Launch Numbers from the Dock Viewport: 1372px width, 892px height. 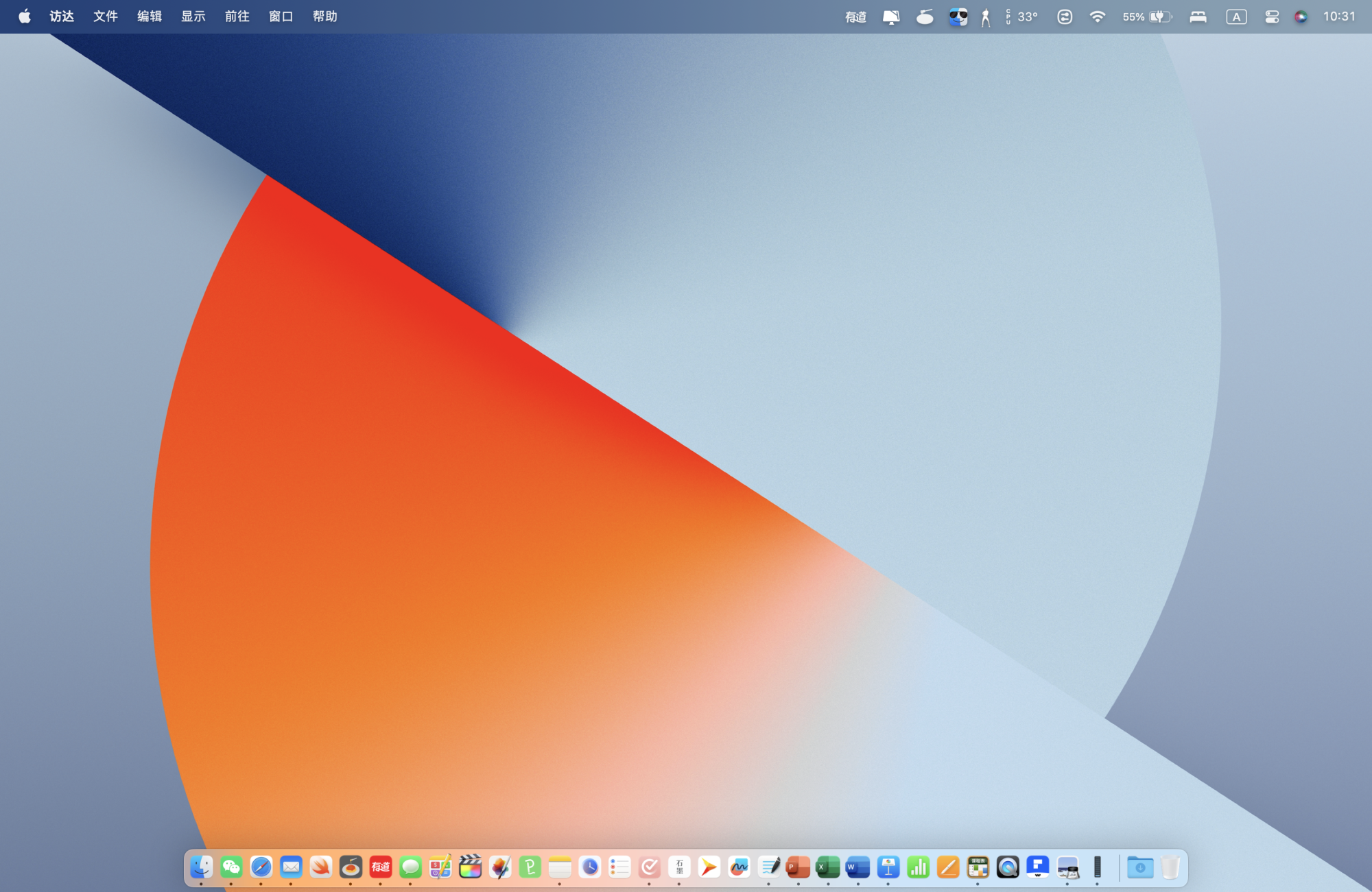coord(918,867)
